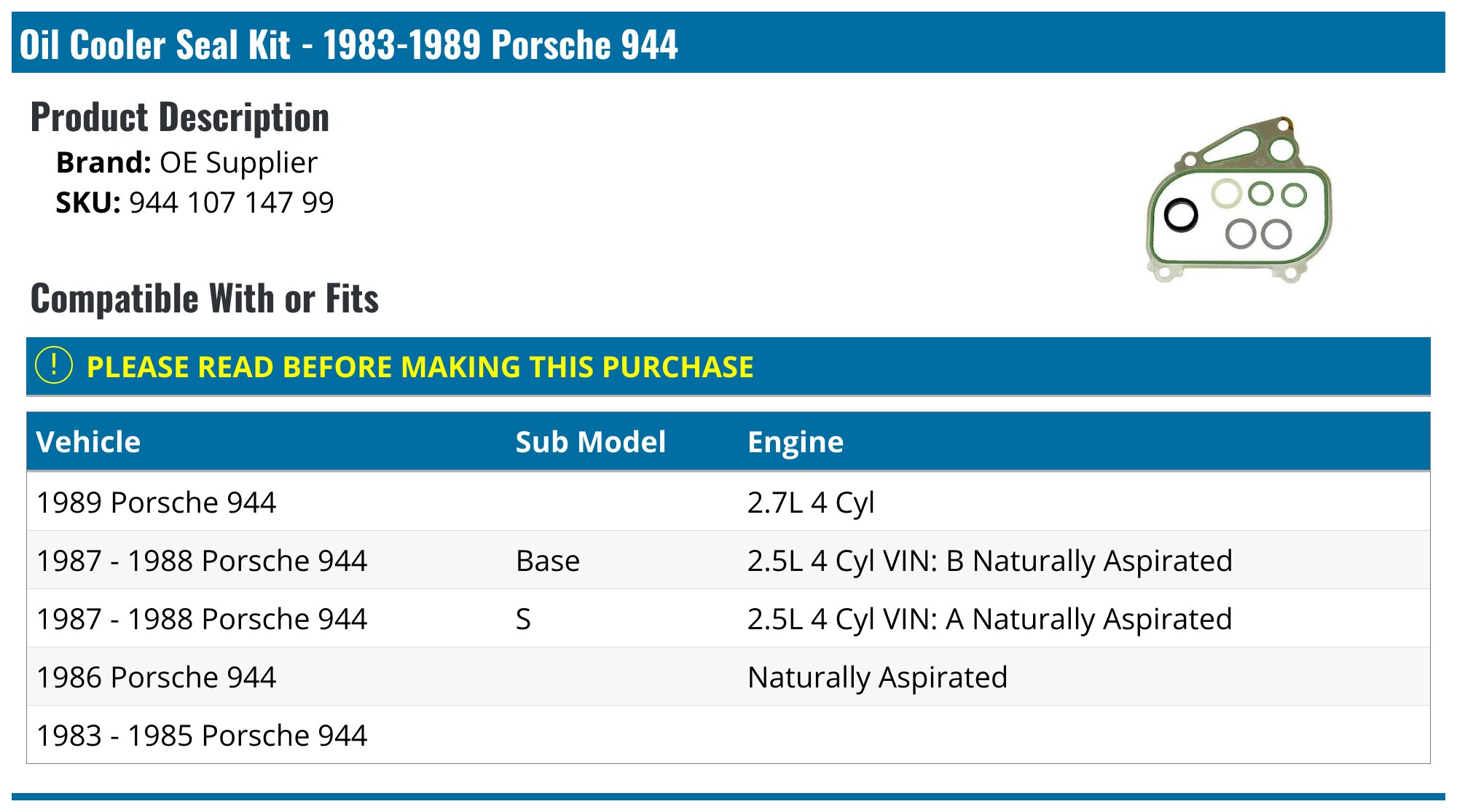This screenshot has height=812, width=1457.
Task: Click the Oil Cooler Seal Kit title
Action: tap(348, 44)
